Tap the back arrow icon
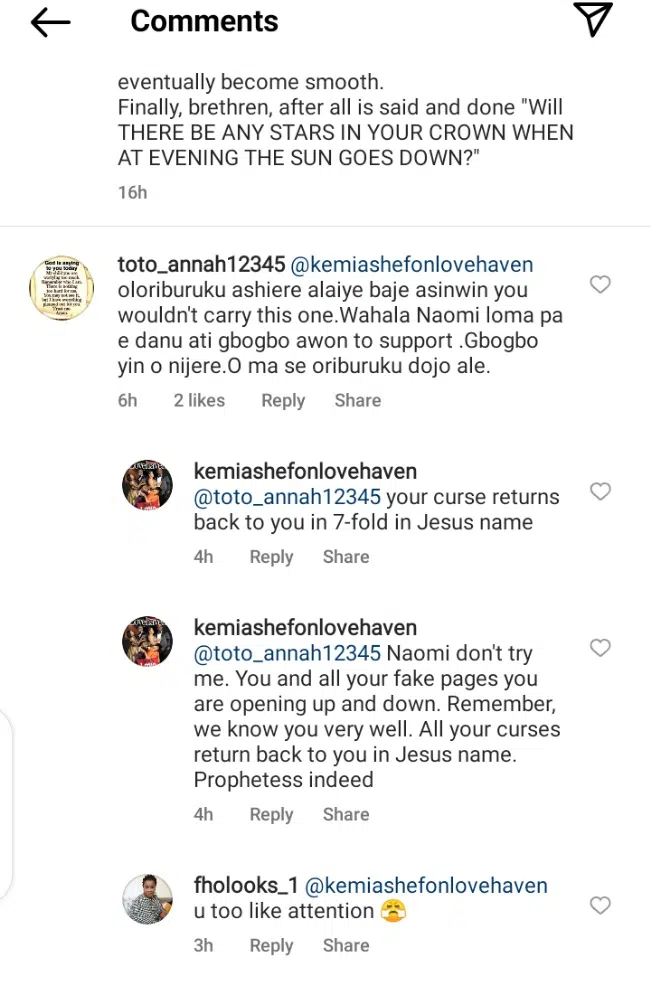This screenshot has height=987, width=651. [x=51, y=22]
